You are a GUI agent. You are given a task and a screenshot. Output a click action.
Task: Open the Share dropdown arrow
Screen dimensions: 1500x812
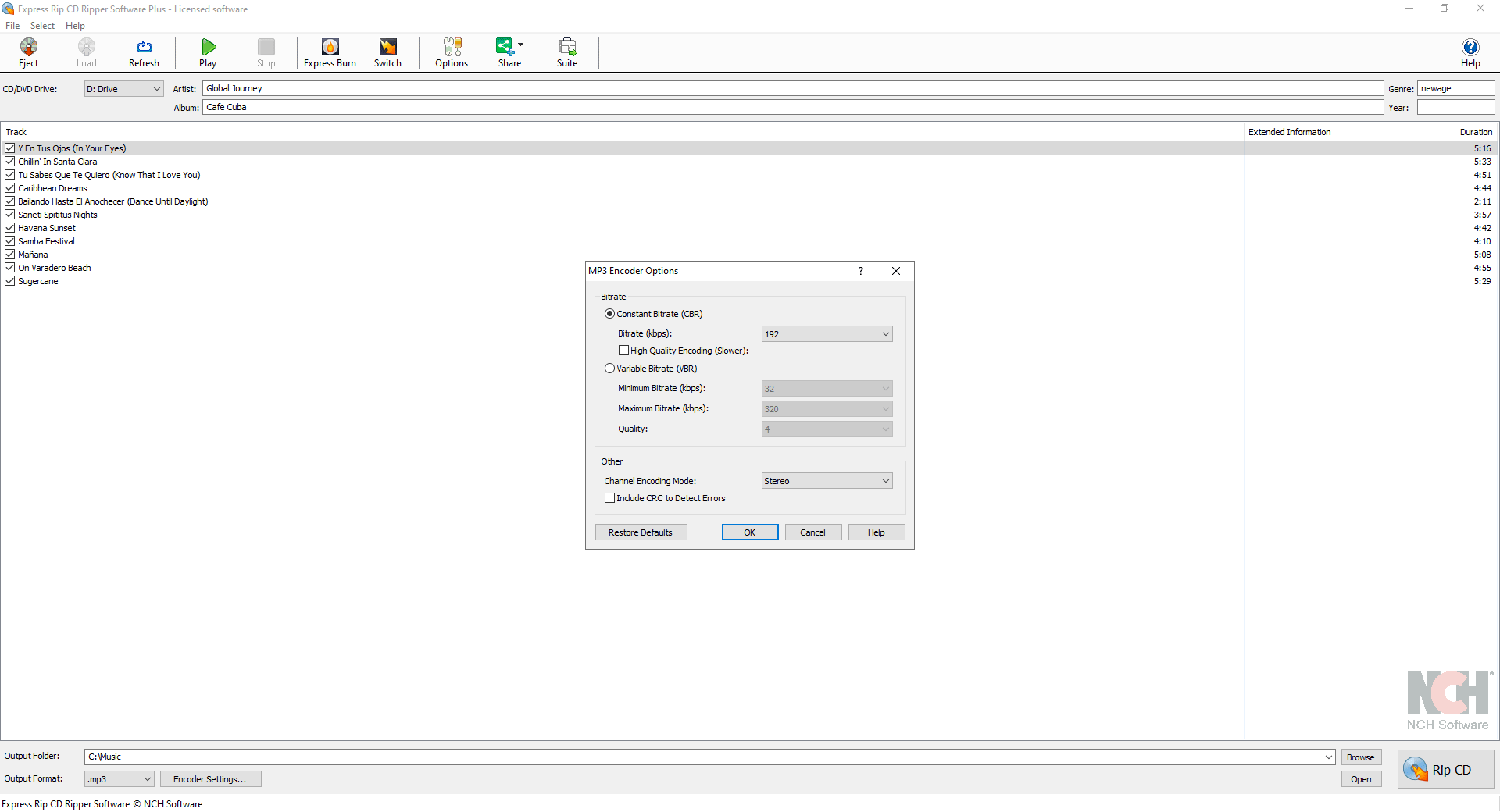(522, 45)
